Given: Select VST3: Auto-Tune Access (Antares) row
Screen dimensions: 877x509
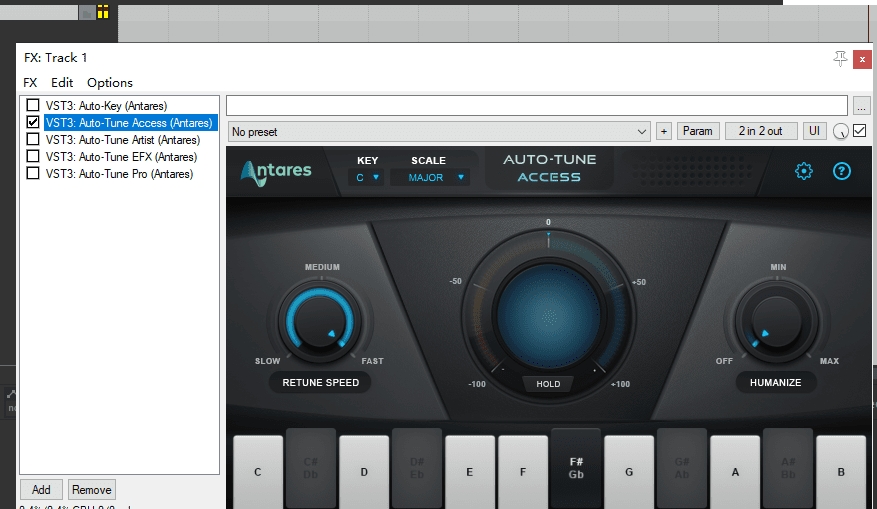Looking at the screenshot, I should tap(129, 122).
